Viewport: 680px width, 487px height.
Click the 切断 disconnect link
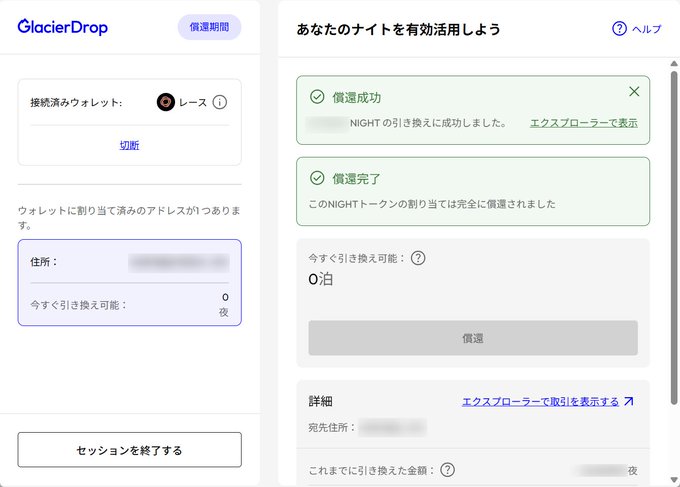tap(129, 145)
